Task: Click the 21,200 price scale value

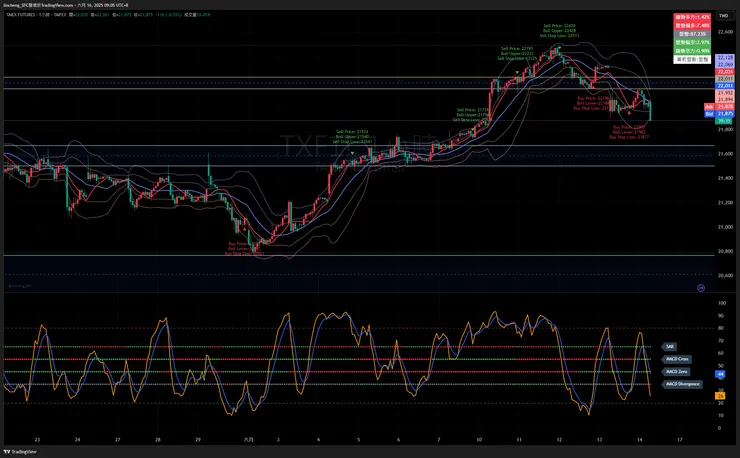Action: 725,203
